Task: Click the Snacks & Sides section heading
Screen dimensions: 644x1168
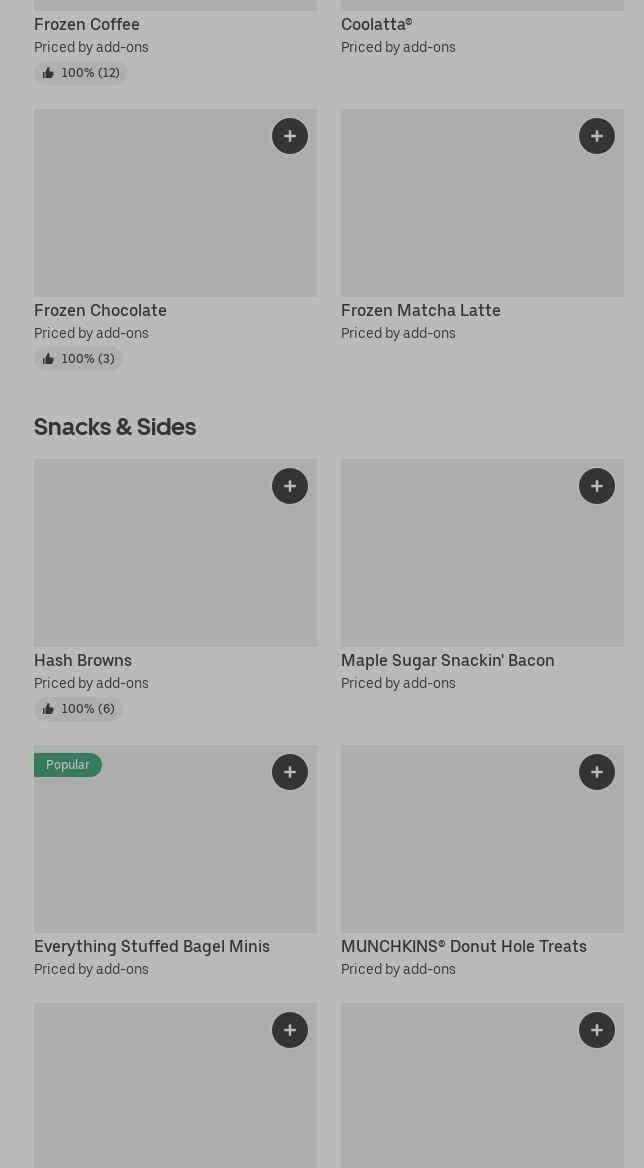Action: tap(115, 427)
